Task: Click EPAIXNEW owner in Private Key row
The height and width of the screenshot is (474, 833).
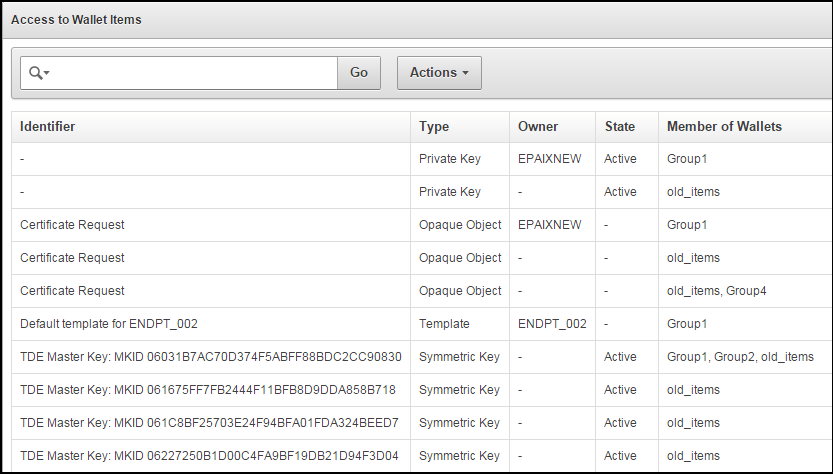Action: [549, 159]
